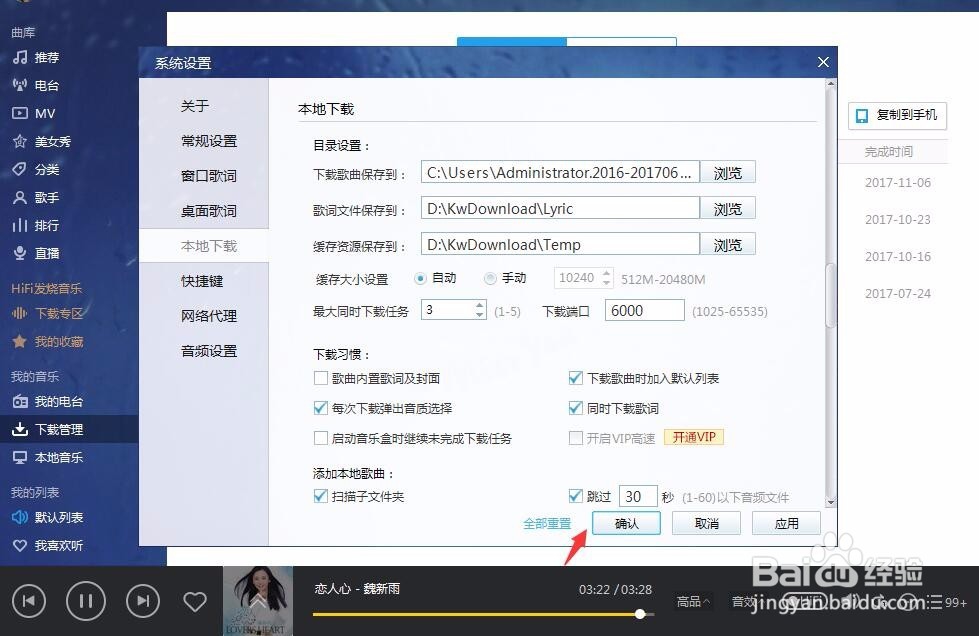Screen dimensions: 979x636
Task: Uncheck 扫描子文件夹
Action: click(x=321, y=496)
